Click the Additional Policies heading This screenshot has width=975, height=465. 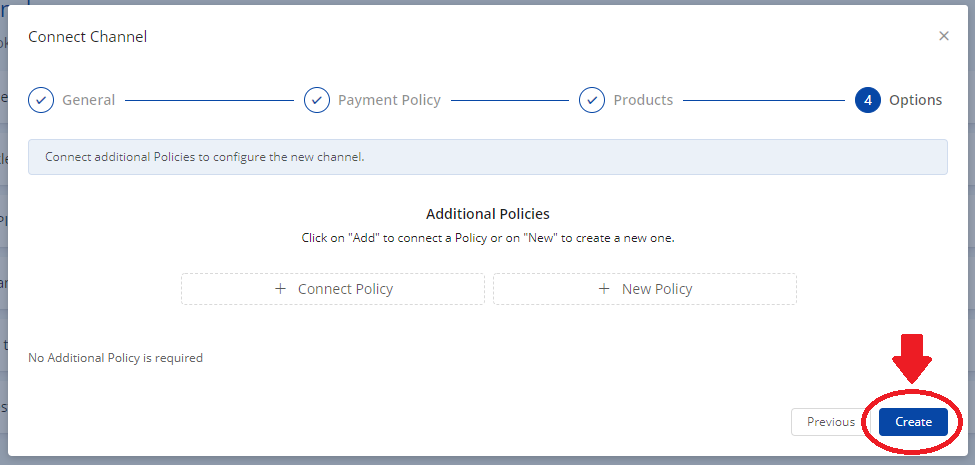pos(487,214)
